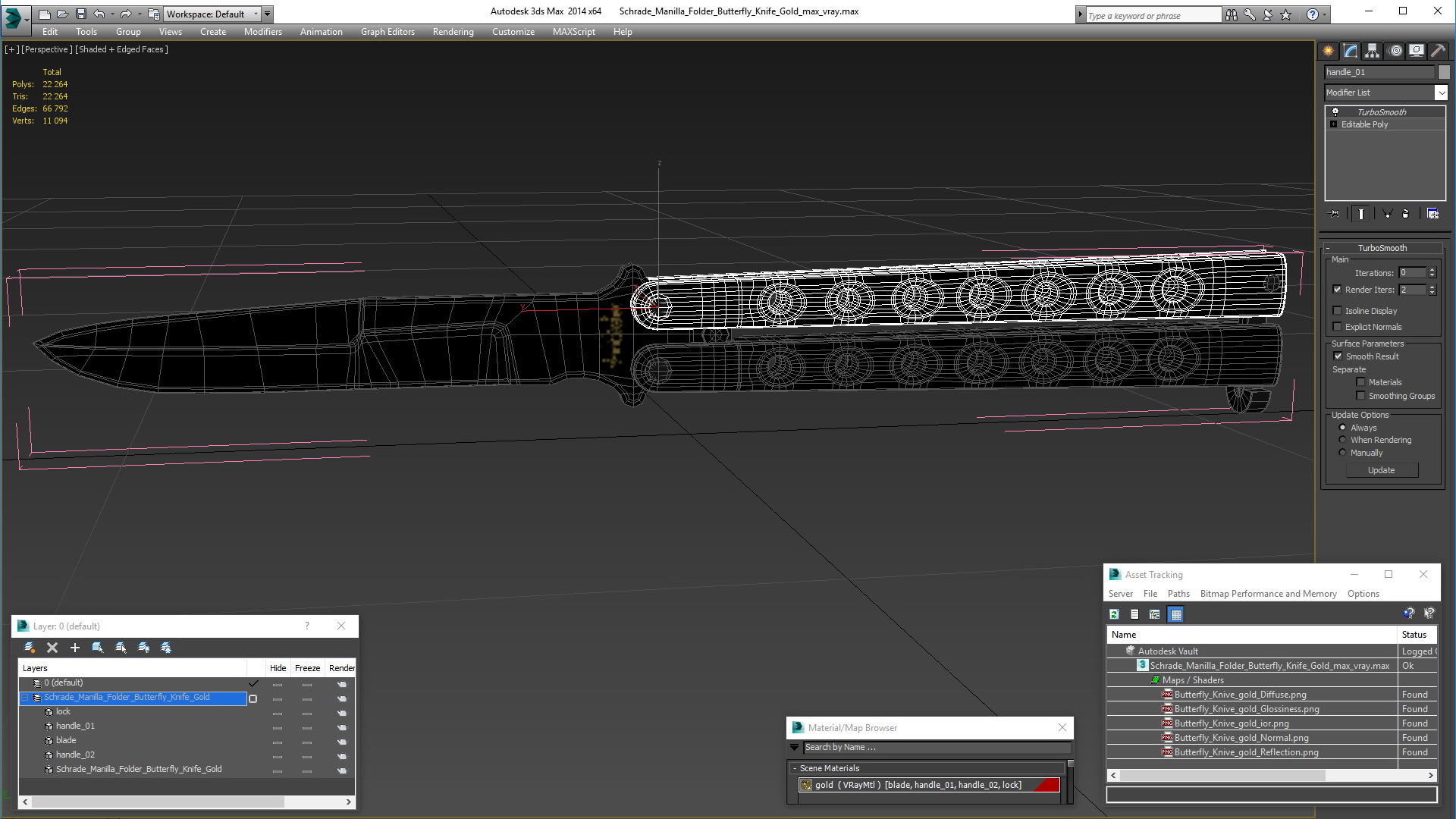Click the Undo arrow icon

(x=99, y=14)
